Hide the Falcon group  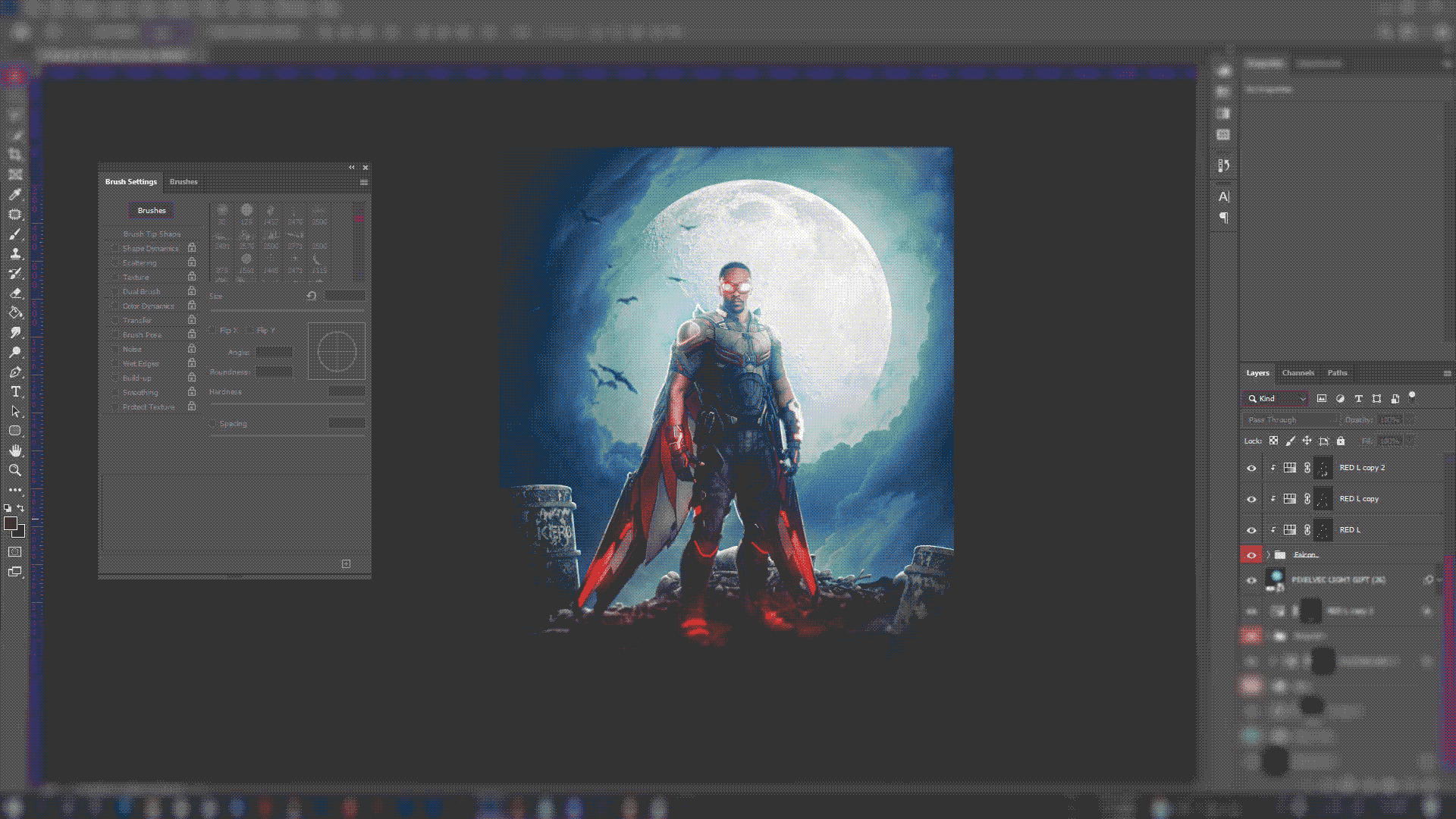[x=1251, y=555]
